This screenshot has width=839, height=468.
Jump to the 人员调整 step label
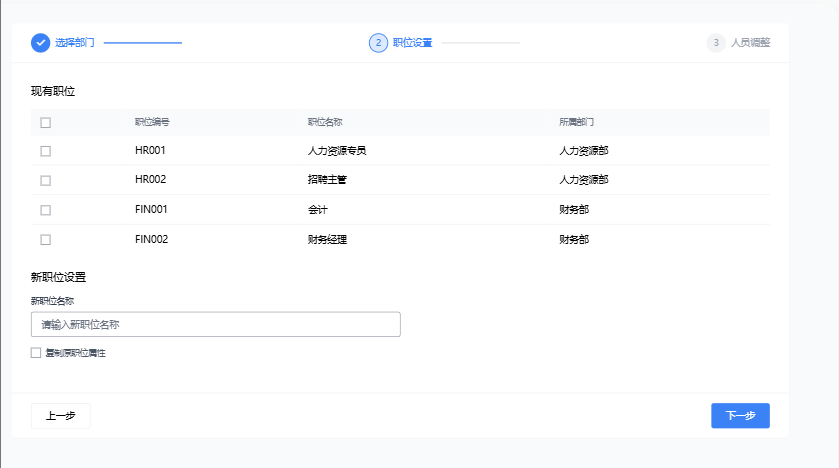coord(750,43)
